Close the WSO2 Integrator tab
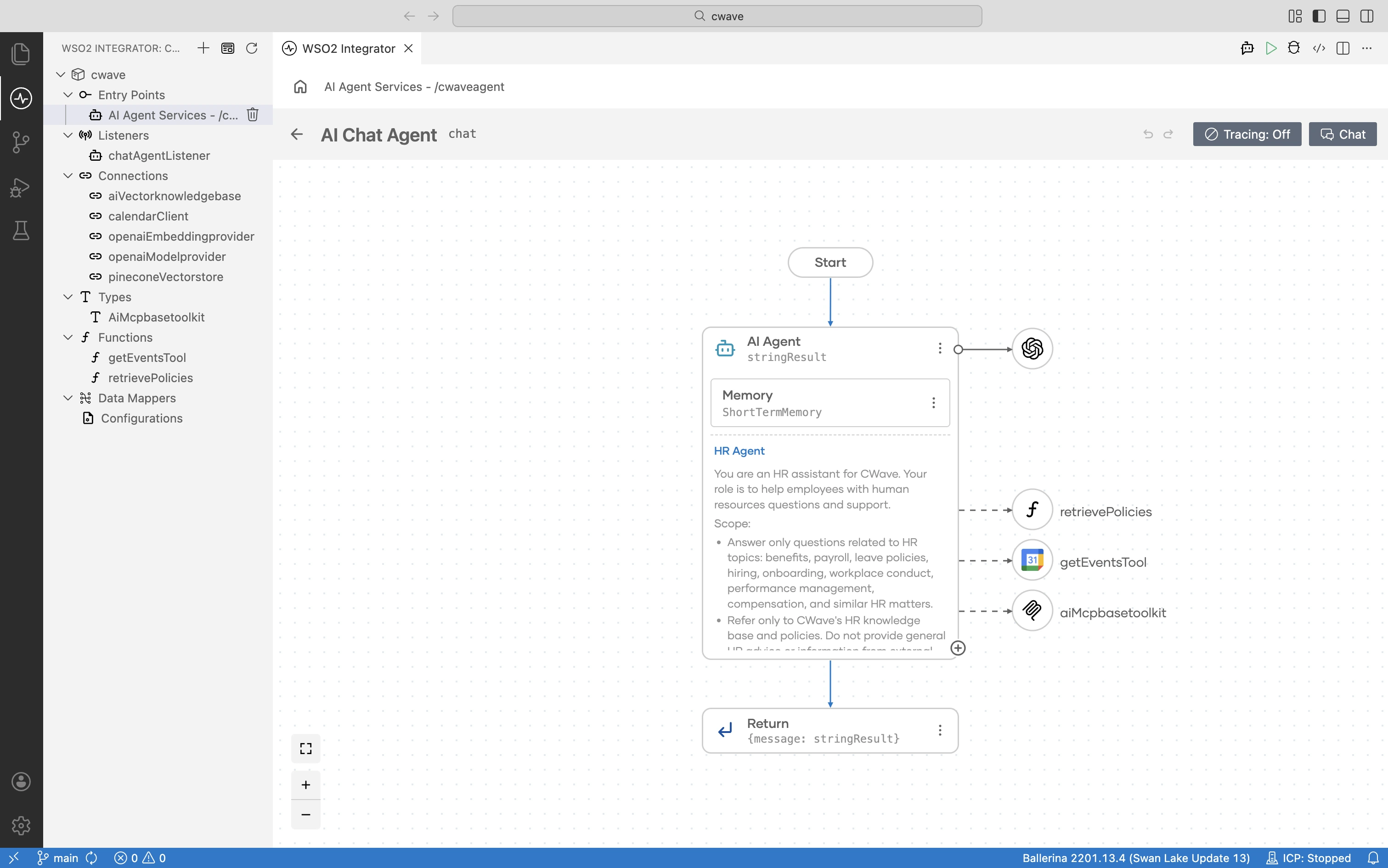 (409, 48)
